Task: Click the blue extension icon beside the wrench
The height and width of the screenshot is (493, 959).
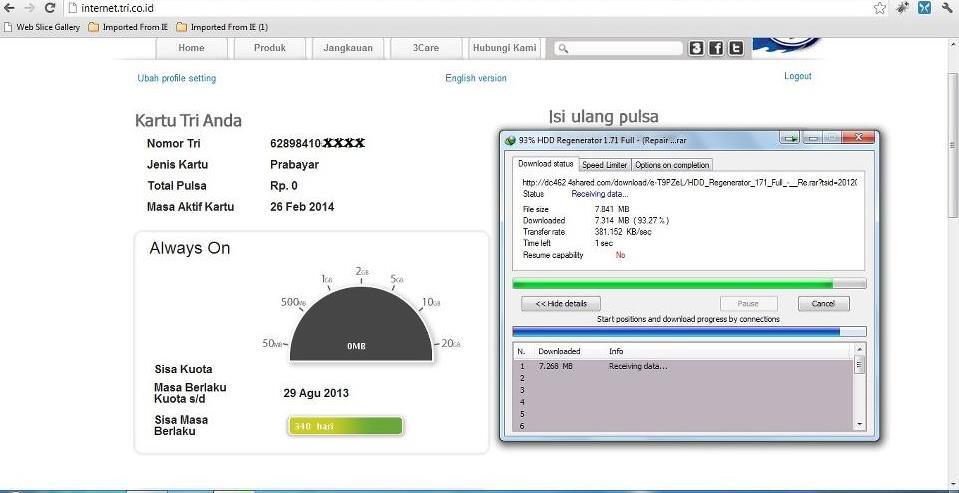Action: (924, 8)
